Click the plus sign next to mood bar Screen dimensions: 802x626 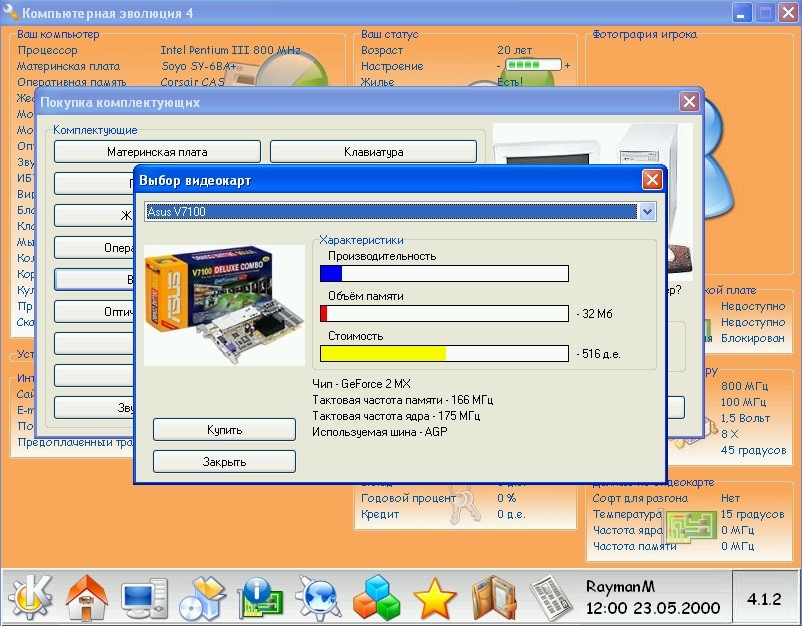[567, 65]
